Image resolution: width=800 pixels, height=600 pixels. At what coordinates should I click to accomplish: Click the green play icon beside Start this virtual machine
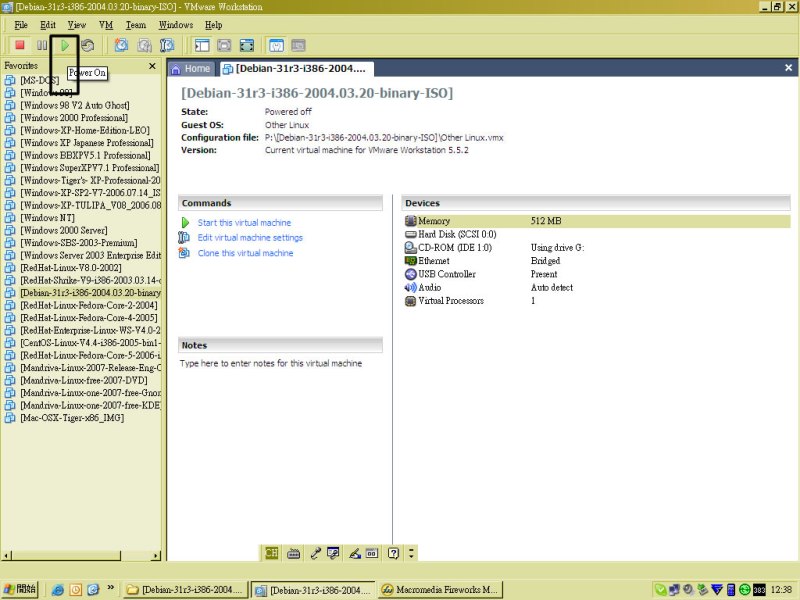[x=185, y=223]
